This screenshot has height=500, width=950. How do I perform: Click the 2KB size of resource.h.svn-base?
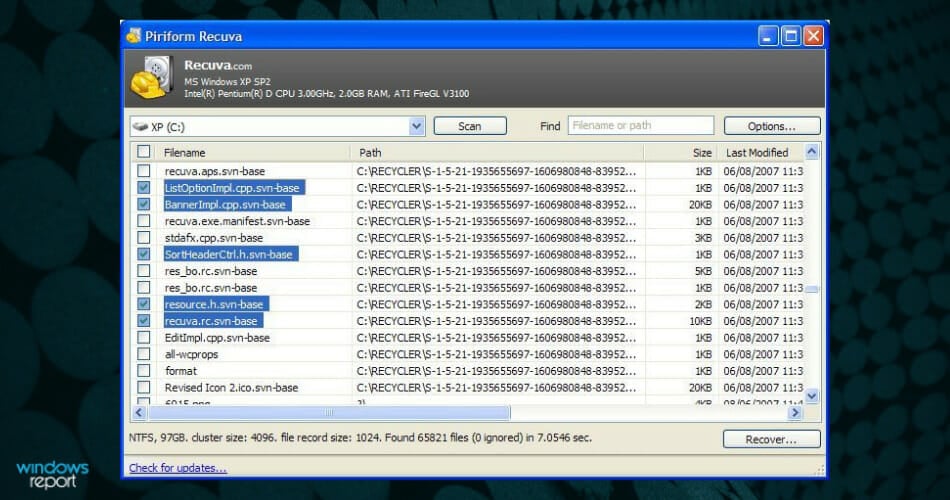pyautogui.click(x=703, y=304)
